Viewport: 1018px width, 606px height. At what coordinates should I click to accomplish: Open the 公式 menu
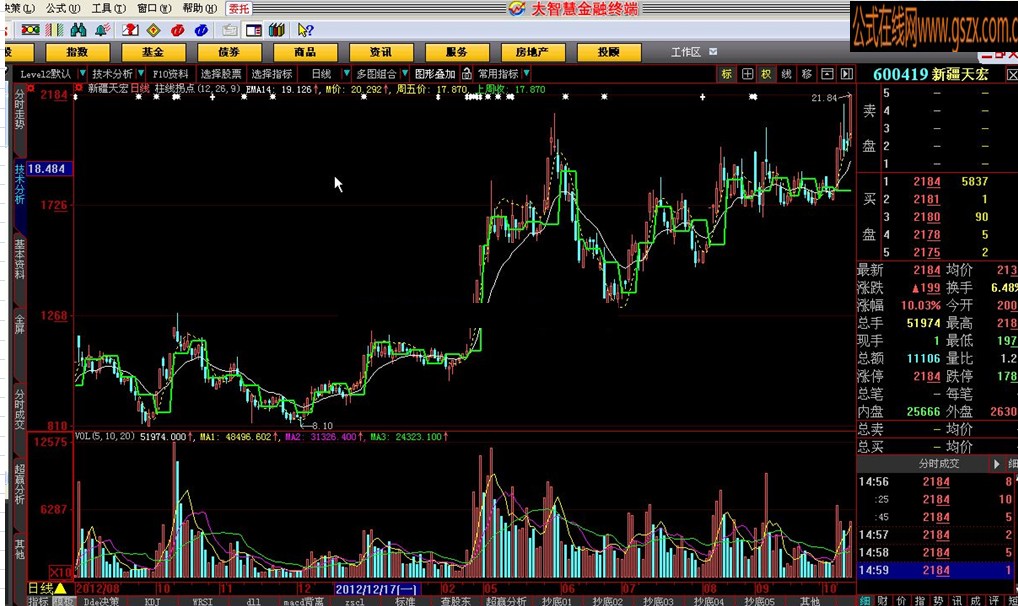[62, 8]
